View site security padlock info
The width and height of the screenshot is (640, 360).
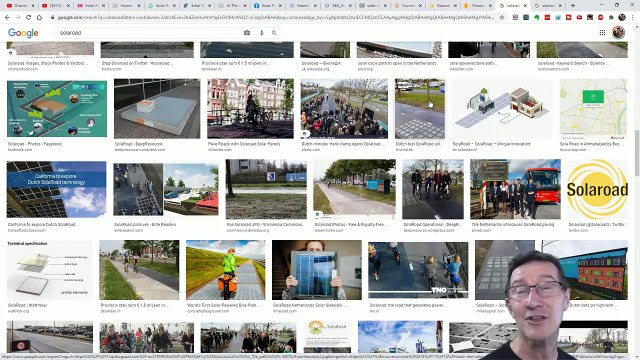[x=52, y=18]
